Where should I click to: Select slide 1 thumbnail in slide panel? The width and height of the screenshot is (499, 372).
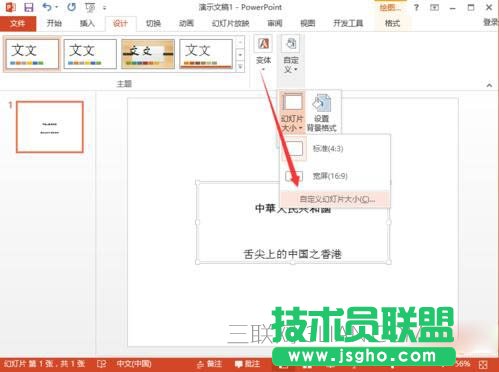(x=50, y=127)
